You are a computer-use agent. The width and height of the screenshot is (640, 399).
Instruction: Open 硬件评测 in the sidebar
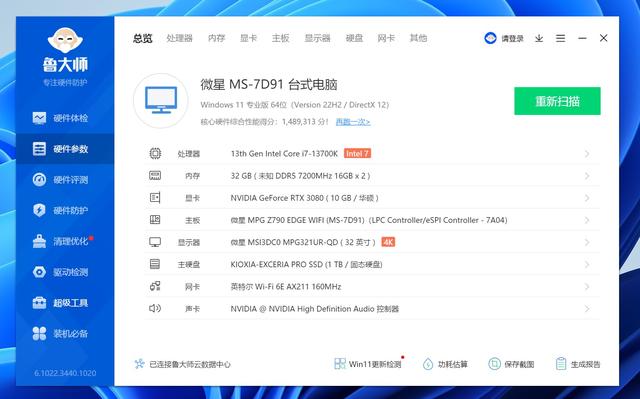(64, 180)
